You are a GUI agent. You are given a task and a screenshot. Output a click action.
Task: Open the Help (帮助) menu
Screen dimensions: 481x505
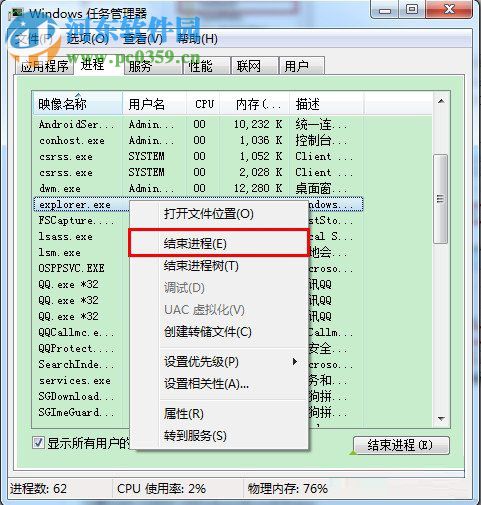coord(197,39)
